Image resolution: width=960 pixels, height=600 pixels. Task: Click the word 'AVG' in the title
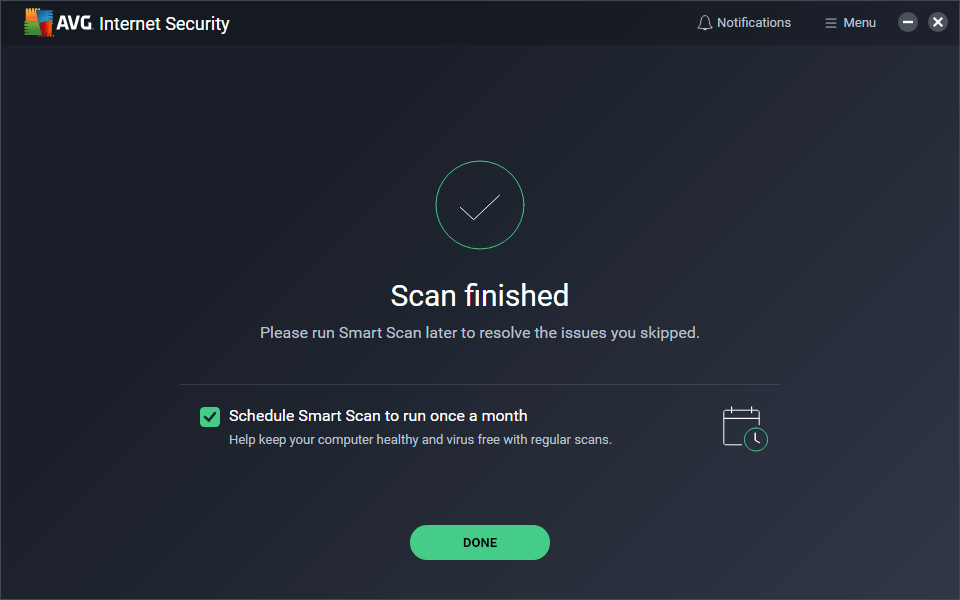tap(76, 24)
